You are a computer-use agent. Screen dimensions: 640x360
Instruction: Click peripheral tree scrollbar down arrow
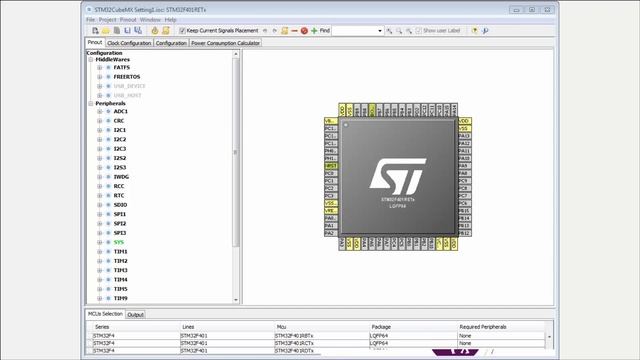click(x=236, y=300)
